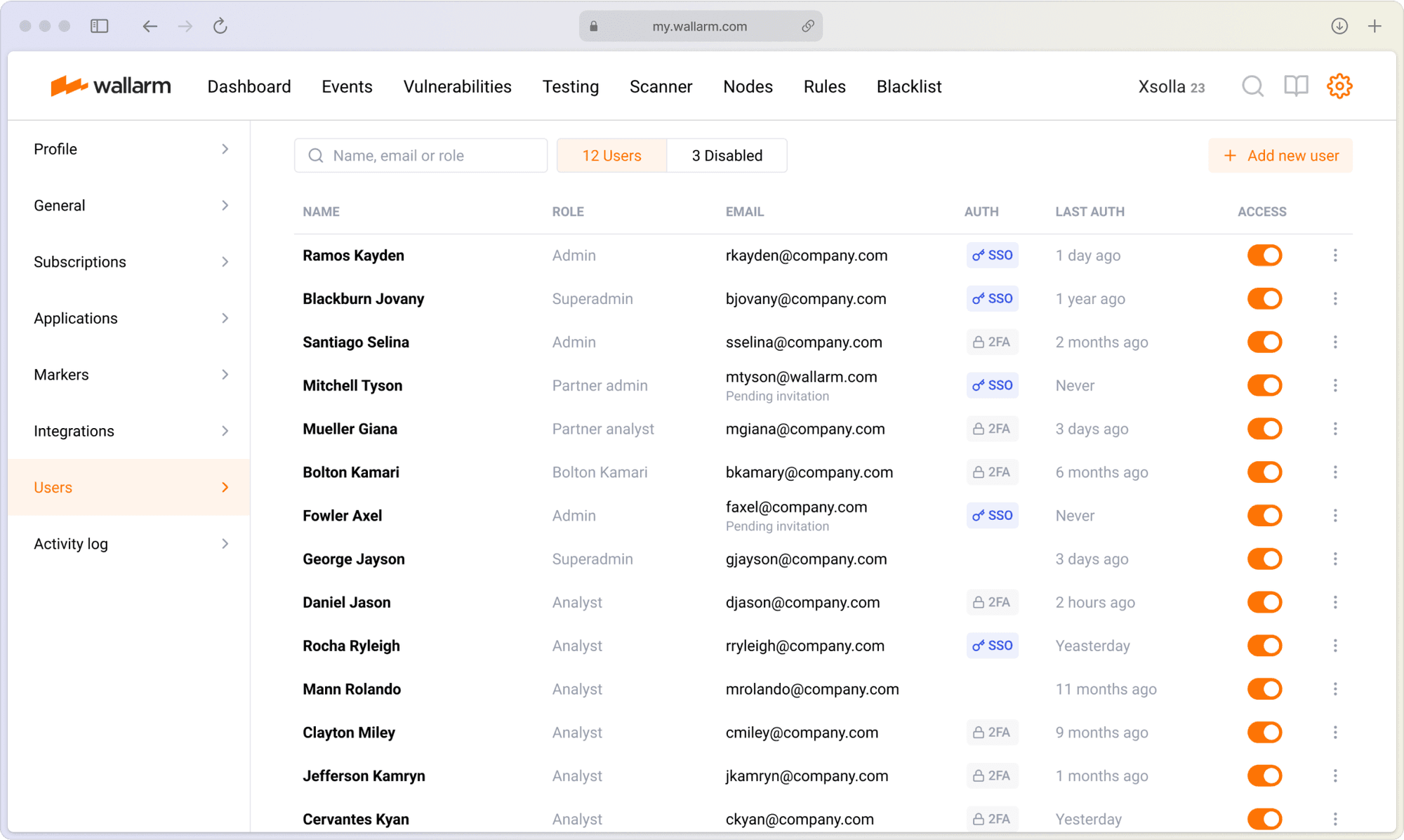Switch to the 3 Disabled tab
This screenshot has height=840, width=1404.
point(727,156)
